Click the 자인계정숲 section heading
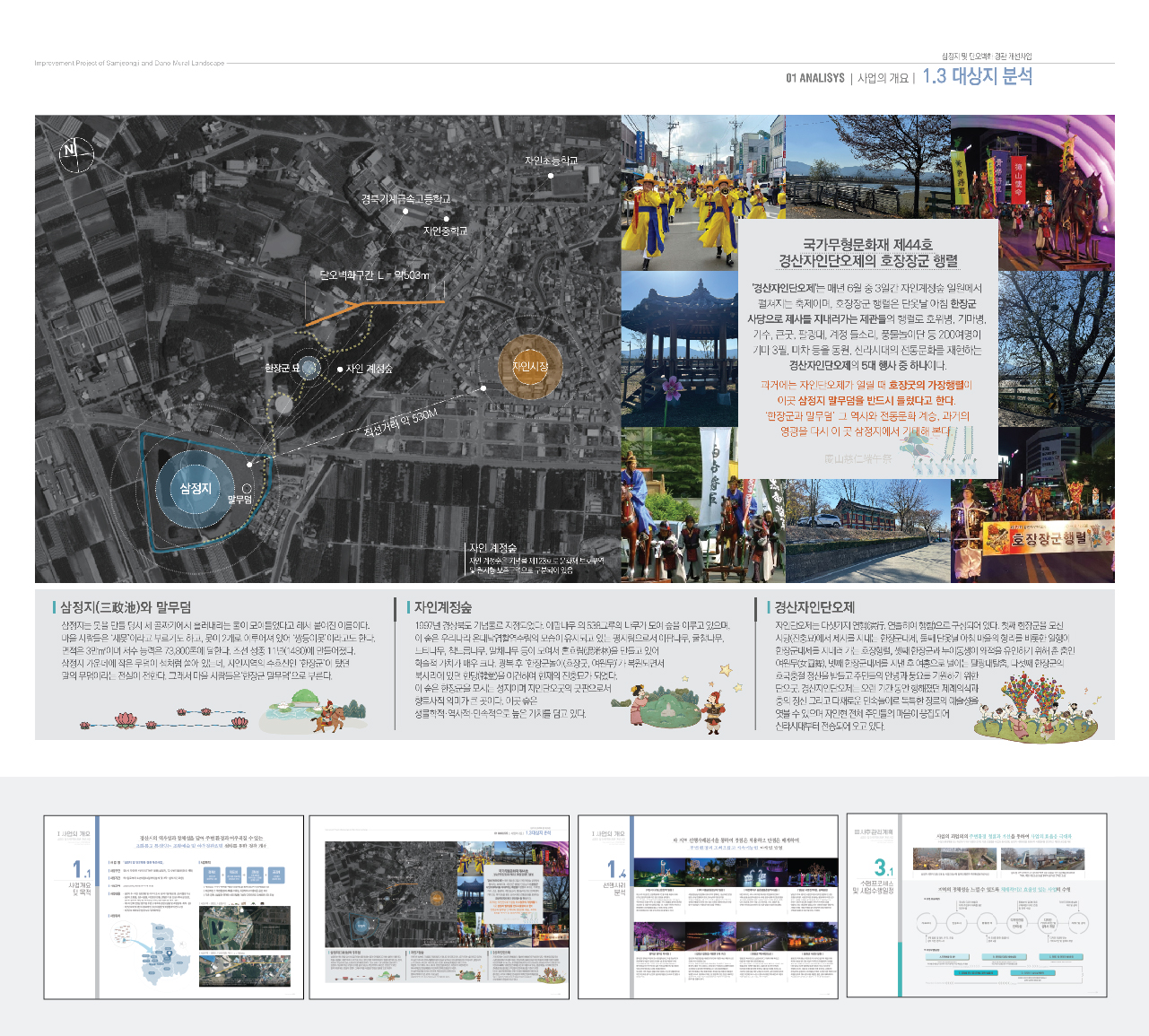The height and width of the screenshot is (1036, 1149). point(443,607)
